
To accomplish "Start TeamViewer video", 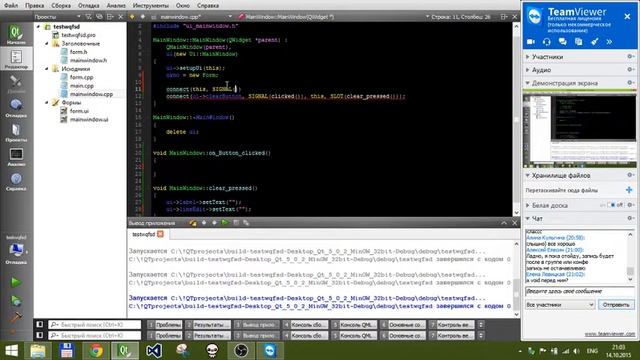I will click(531, 42).
